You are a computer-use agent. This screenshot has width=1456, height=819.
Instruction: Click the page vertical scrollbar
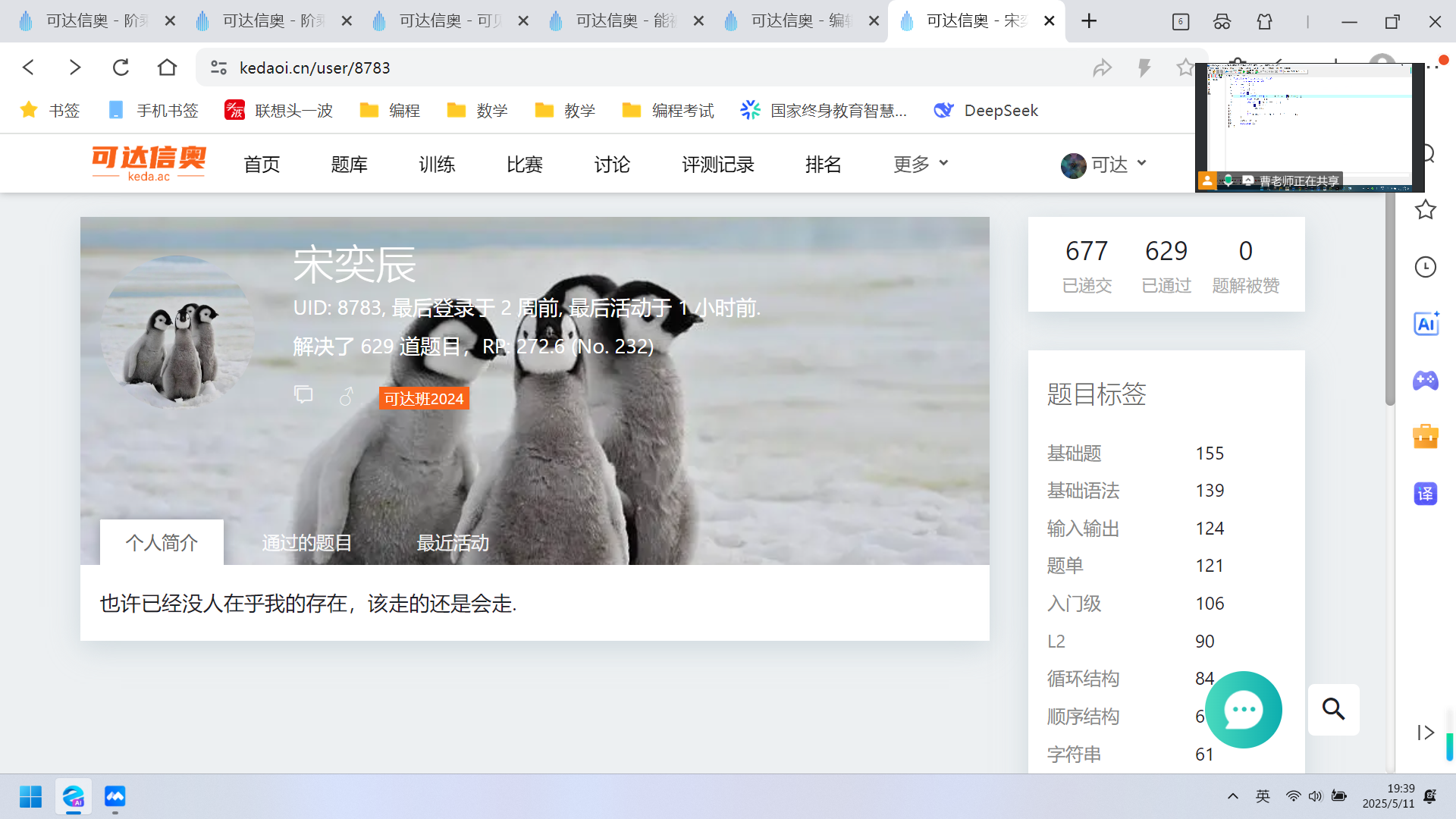(1390, 303)
